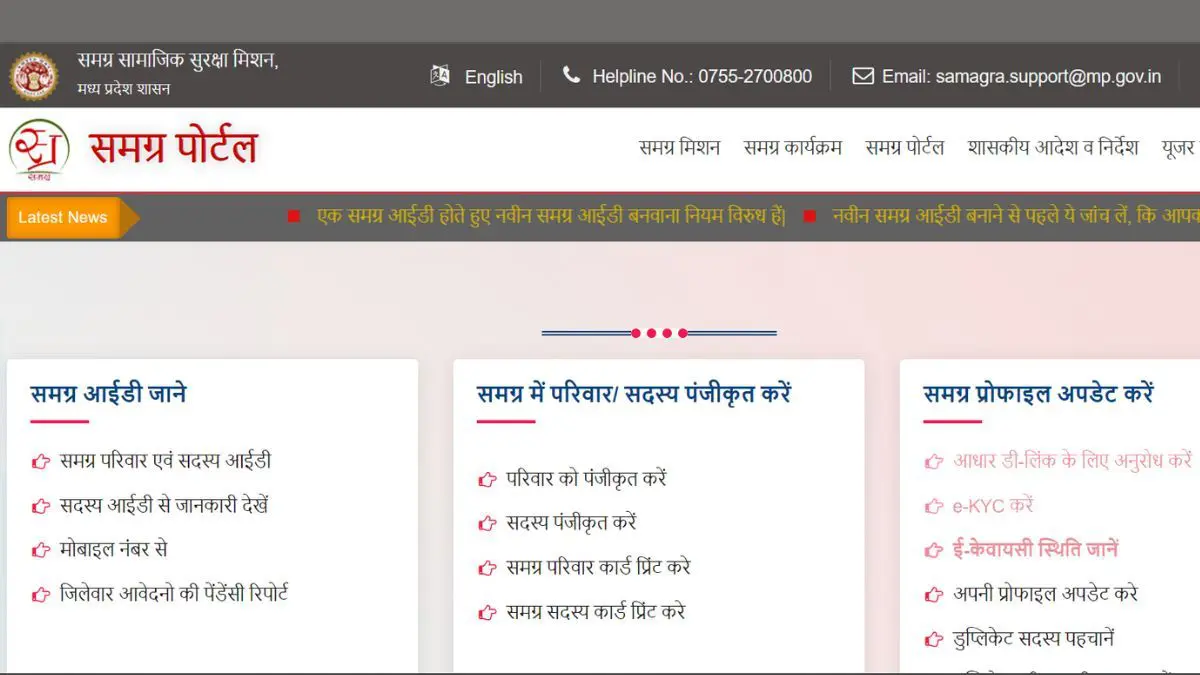This screenshot has width=1200, height=675.
Task: Open जिलेवार आवेदनो की पेंडेंसी रिपोर्ट link
Action: pyautogui.click(x=173, y=593)
